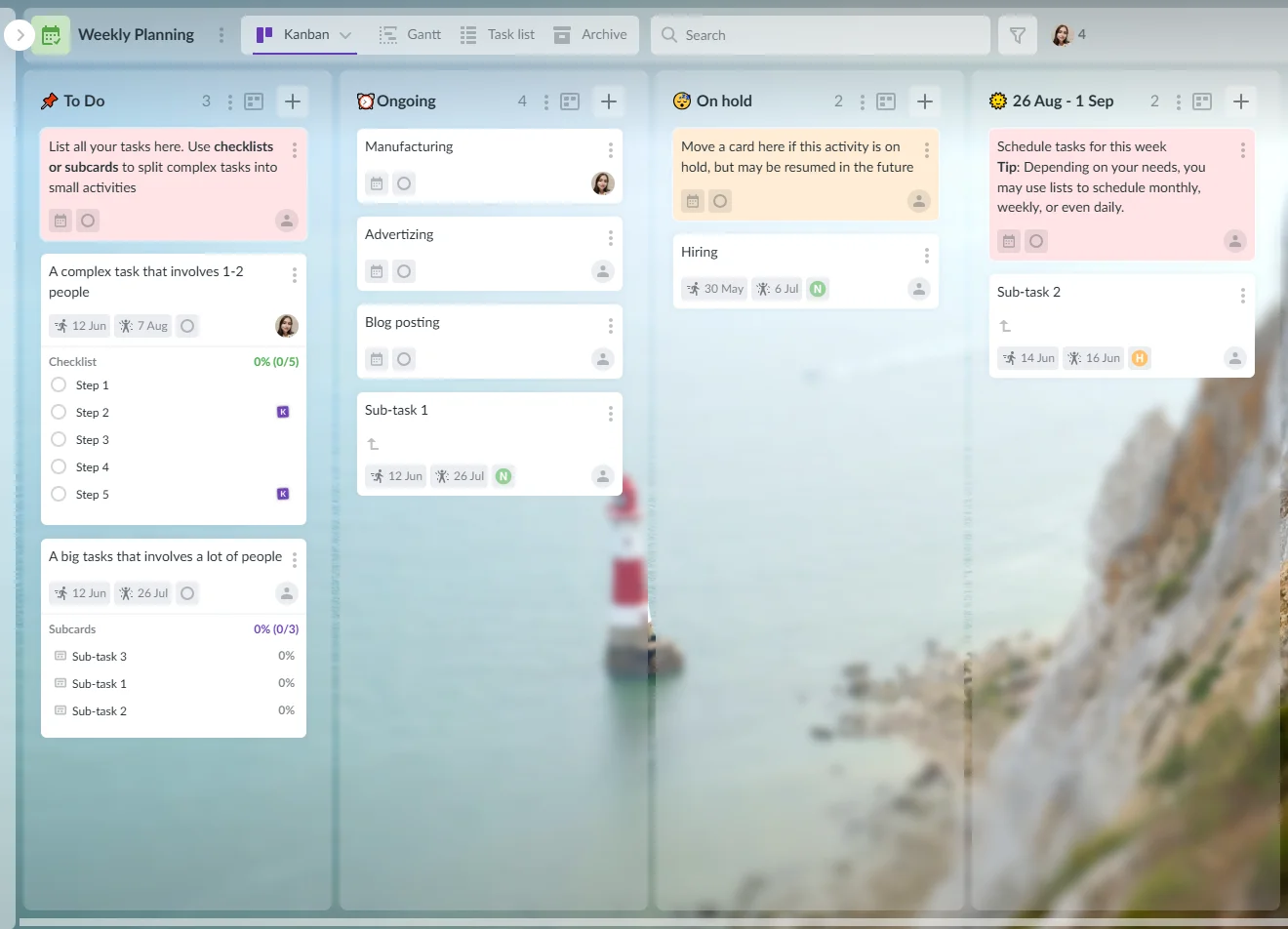Switch to the Gantt view

pos(410,35)
